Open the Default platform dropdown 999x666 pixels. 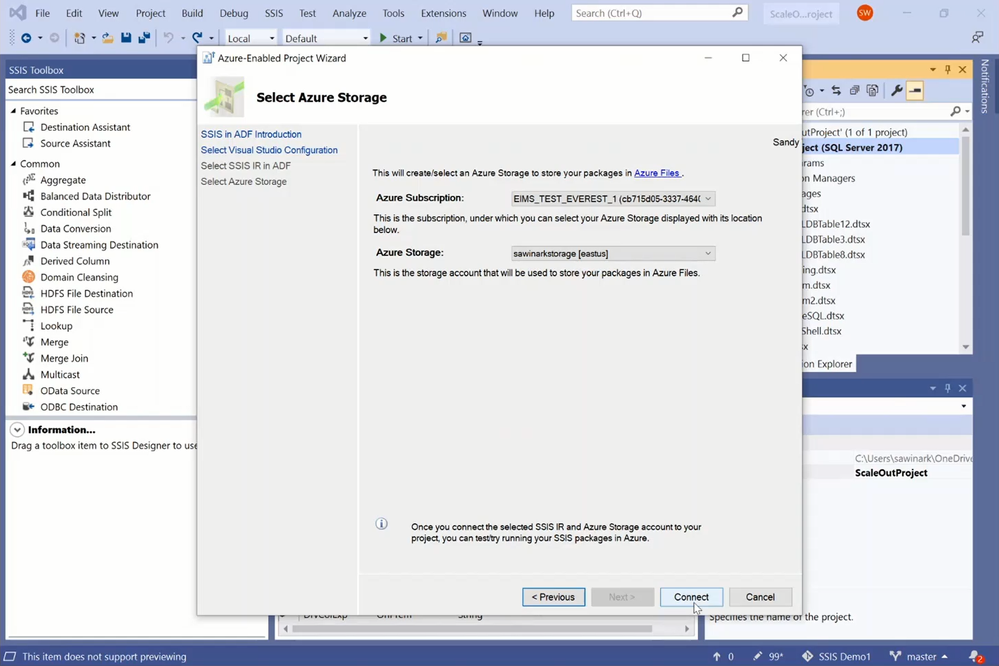[x=326, y=38]
